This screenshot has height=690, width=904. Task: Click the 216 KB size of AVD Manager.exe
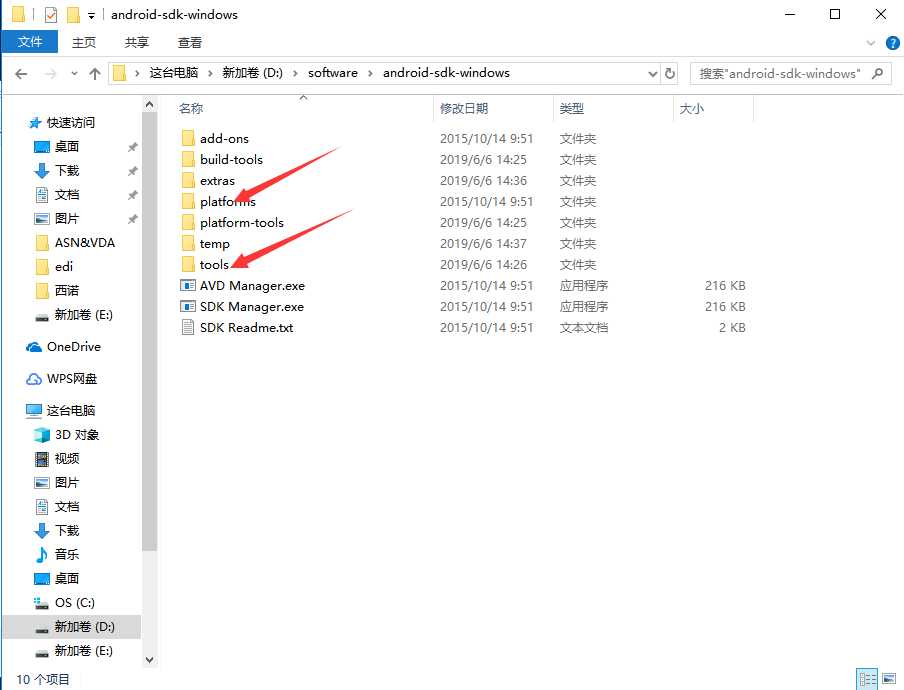pyautogui.click(x=725, y=285)
